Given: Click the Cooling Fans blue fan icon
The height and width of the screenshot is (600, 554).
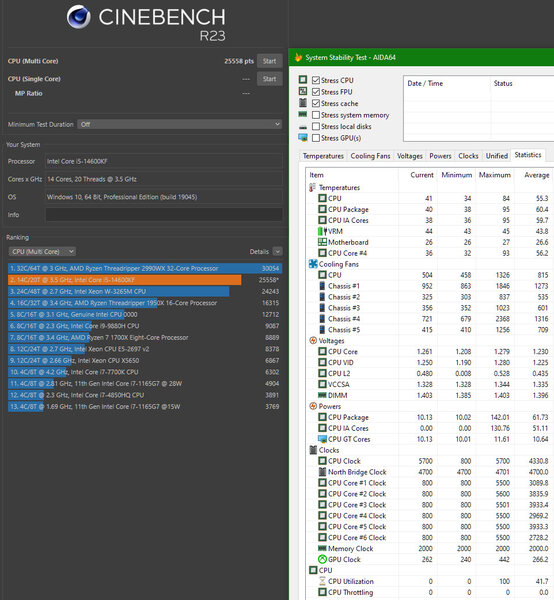Looking at the screenshot, I should [x=313, y=264].
